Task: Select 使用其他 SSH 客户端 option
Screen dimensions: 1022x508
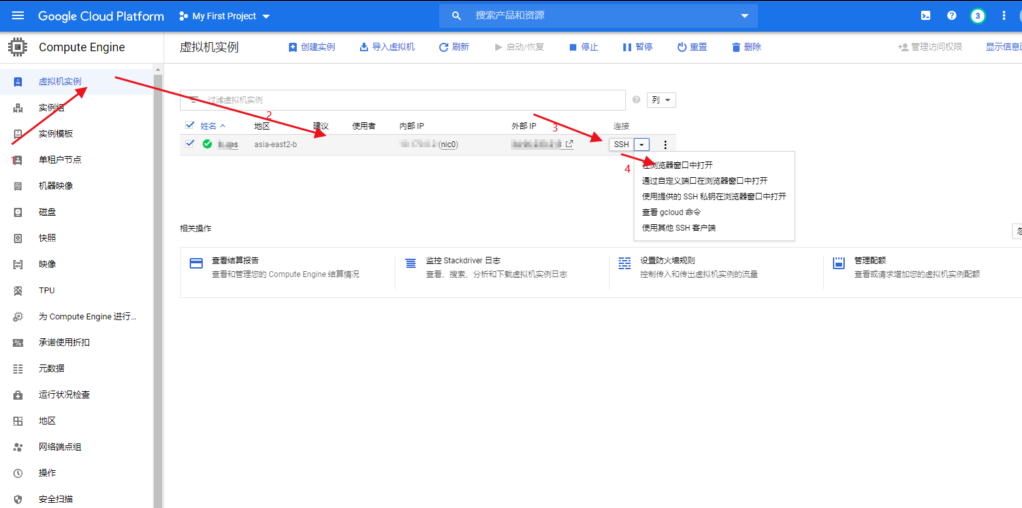Action: tap(679, 228)
